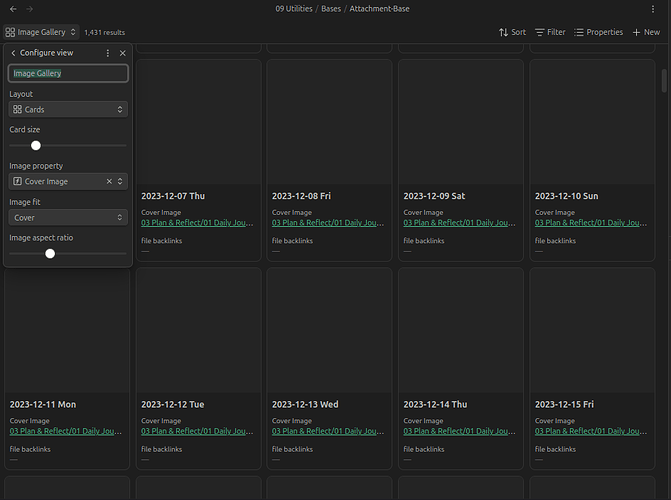671x500 pixels.
Task: Open the Filter panel
Action: pos(549,32)
